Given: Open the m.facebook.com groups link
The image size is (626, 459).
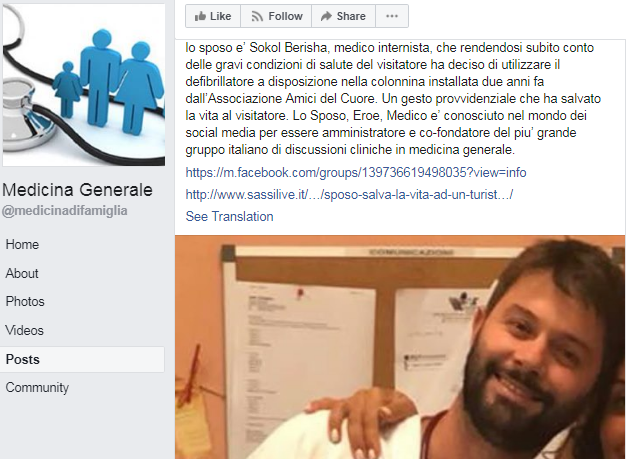Looking at the screenshot, I should coord(356,172).
